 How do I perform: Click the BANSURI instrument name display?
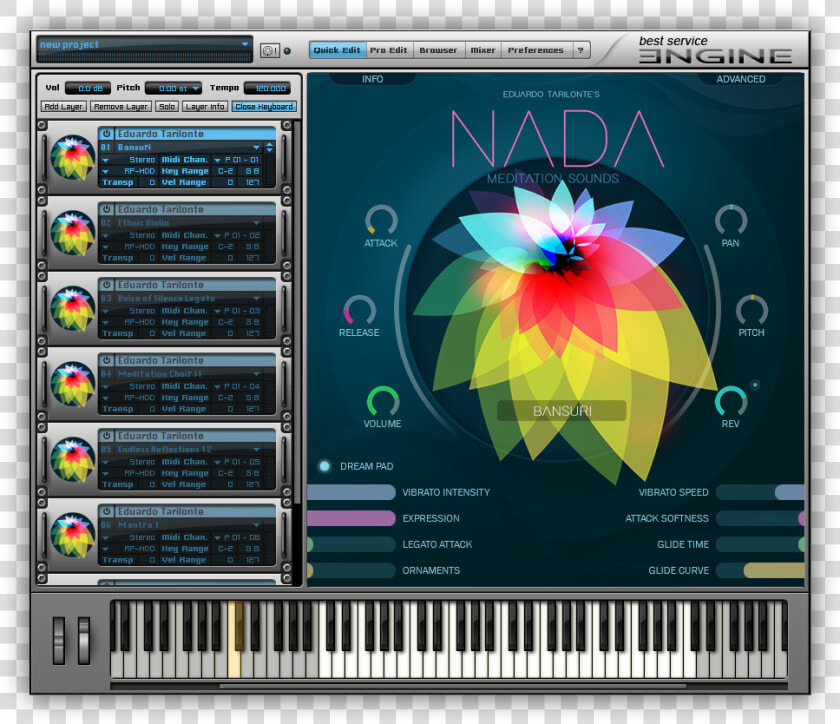coord(562,411)
